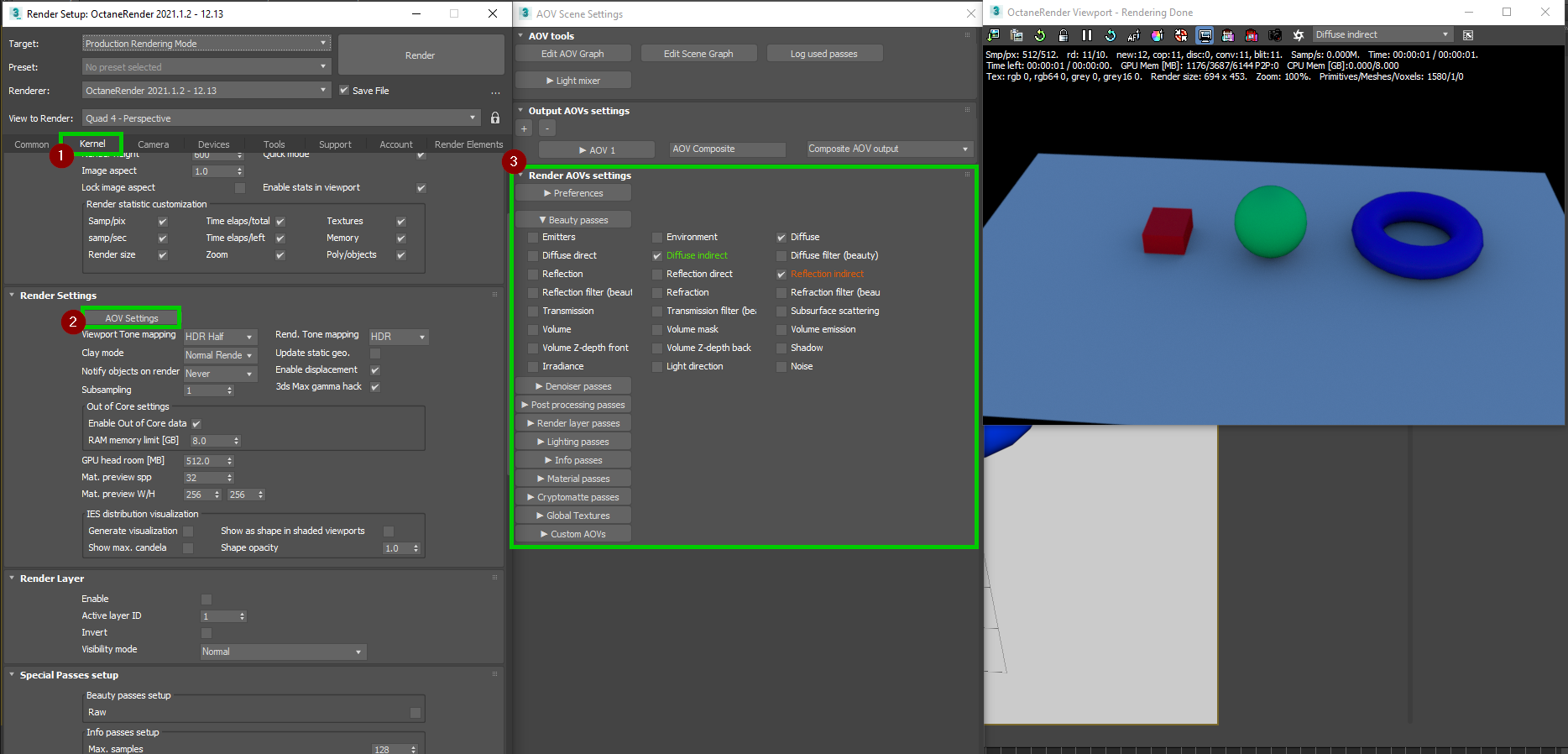This screenshot has width=1568, height=754.
Task: Open the Target dropdown showing Production Rendering Mode
Action: click(x=206, y=44)
